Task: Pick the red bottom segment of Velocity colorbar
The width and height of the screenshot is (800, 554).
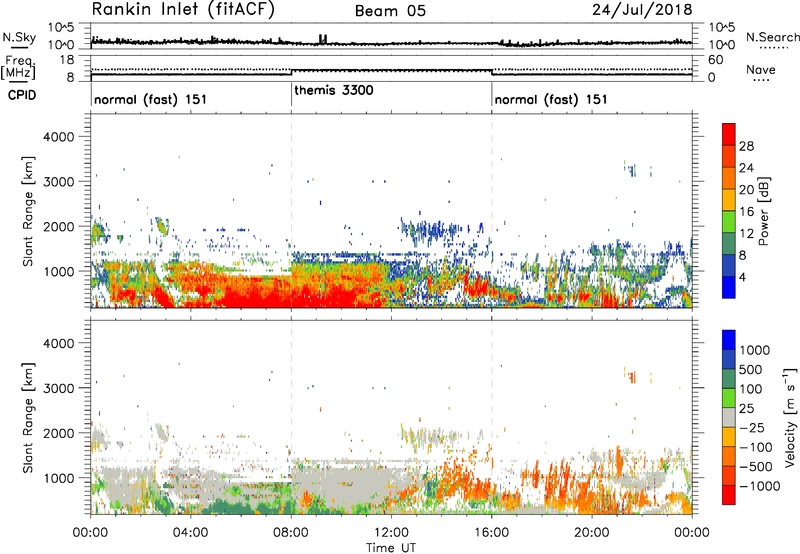Action: [x=729, y=495]
